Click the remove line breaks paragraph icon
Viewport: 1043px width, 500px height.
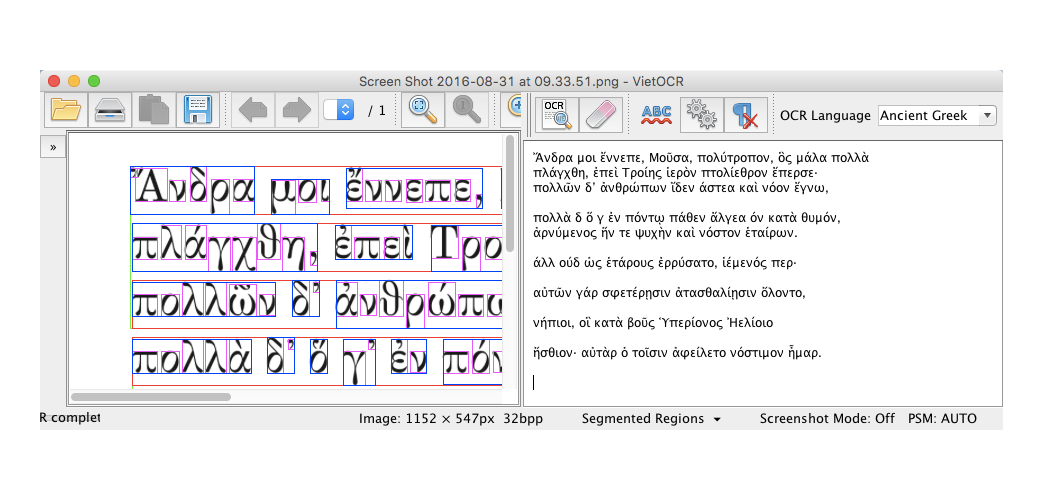coord(746,116)
